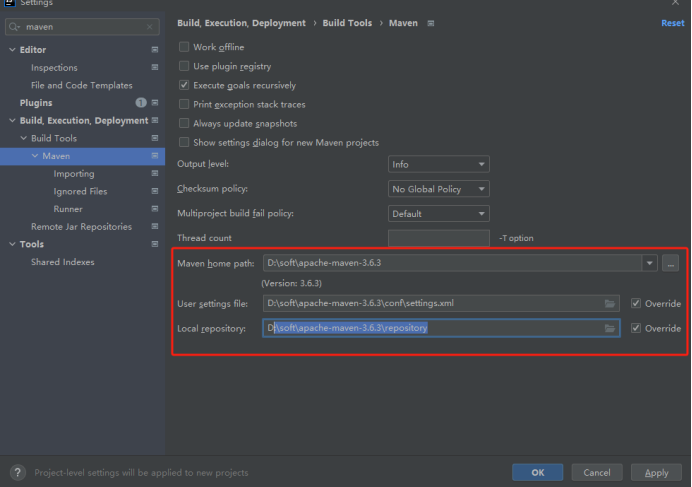Select Runner under Maven
The width and height of the screenshot is (692, 487).
(x=68, y=209)
